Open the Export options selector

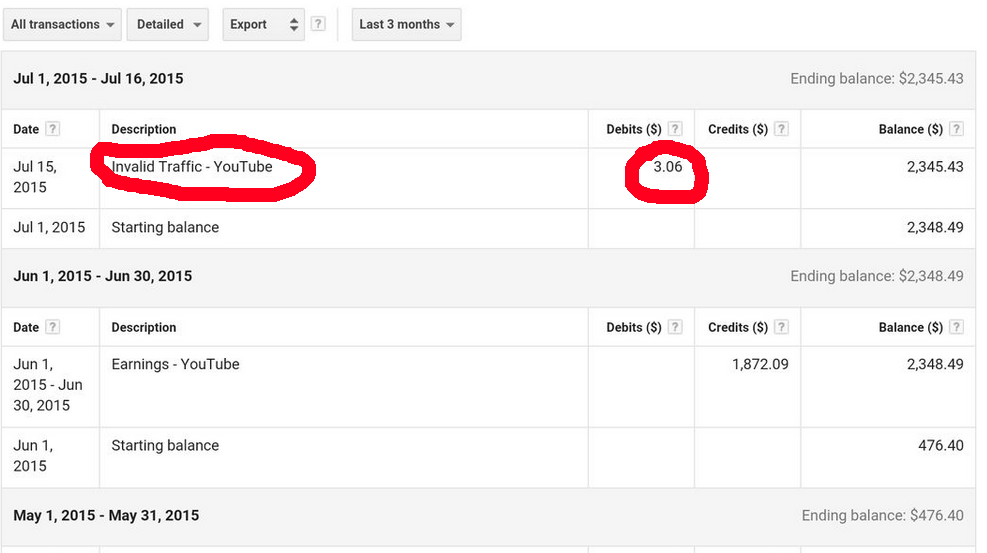(x=263, y=24)
